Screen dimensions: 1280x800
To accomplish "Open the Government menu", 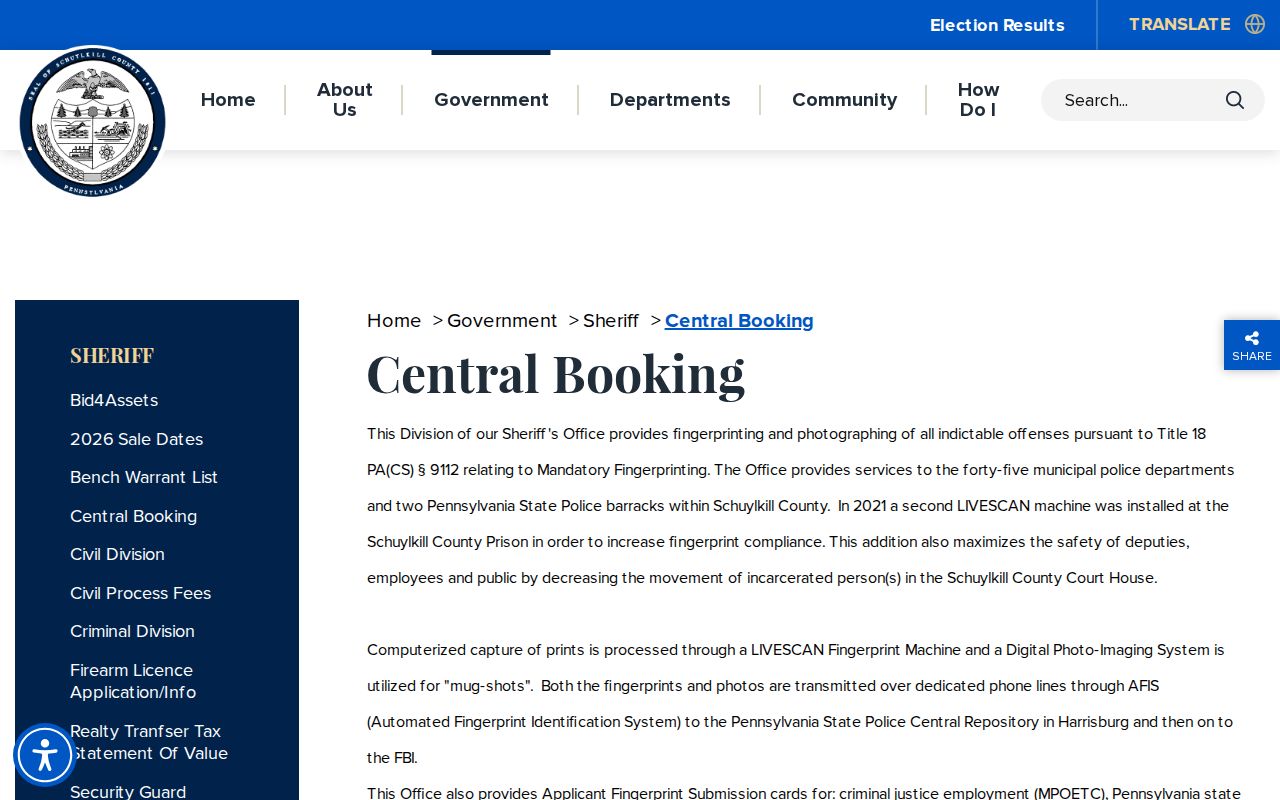I will [491, 100].
